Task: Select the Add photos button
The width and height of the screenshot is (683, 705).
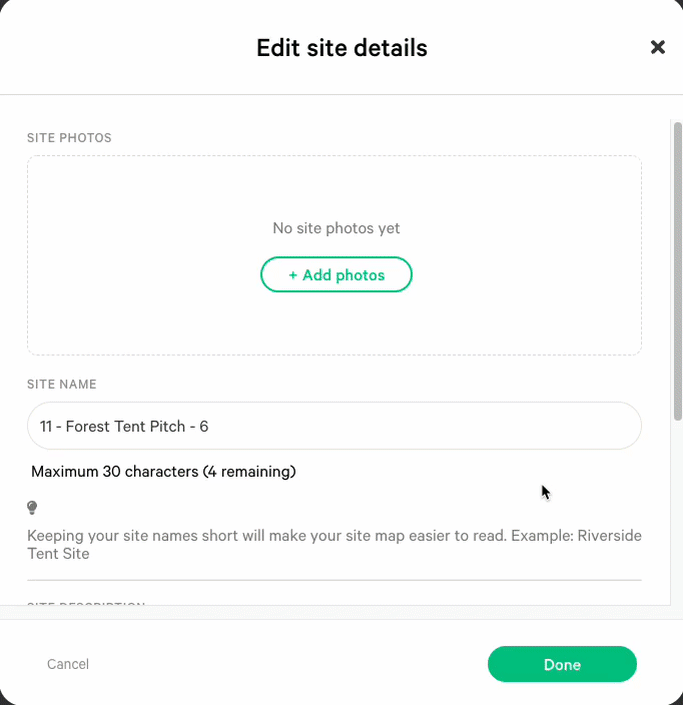Action: 336,274
